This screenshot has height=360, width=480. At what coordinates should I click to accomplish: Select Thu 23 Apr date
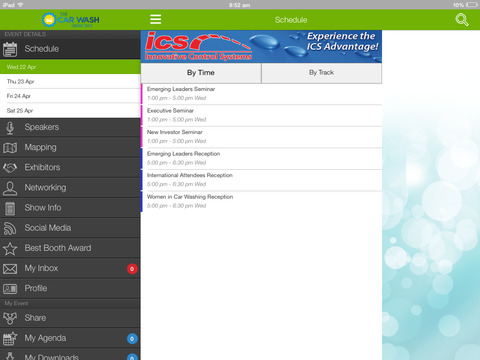(70, 81)
